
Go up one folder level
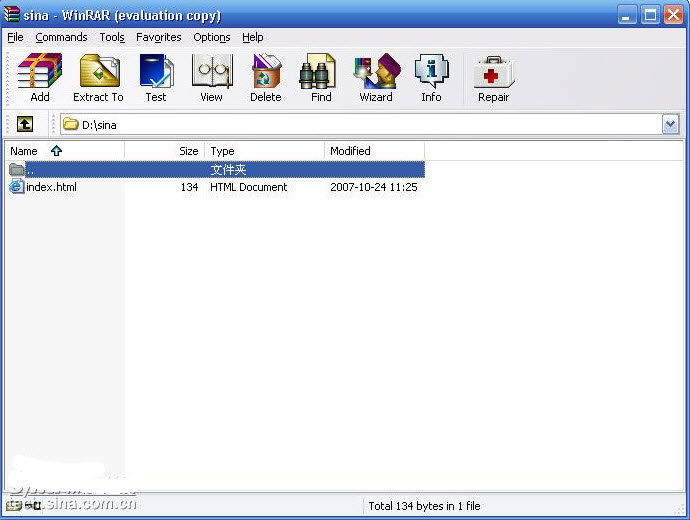[x=25, y=124]
